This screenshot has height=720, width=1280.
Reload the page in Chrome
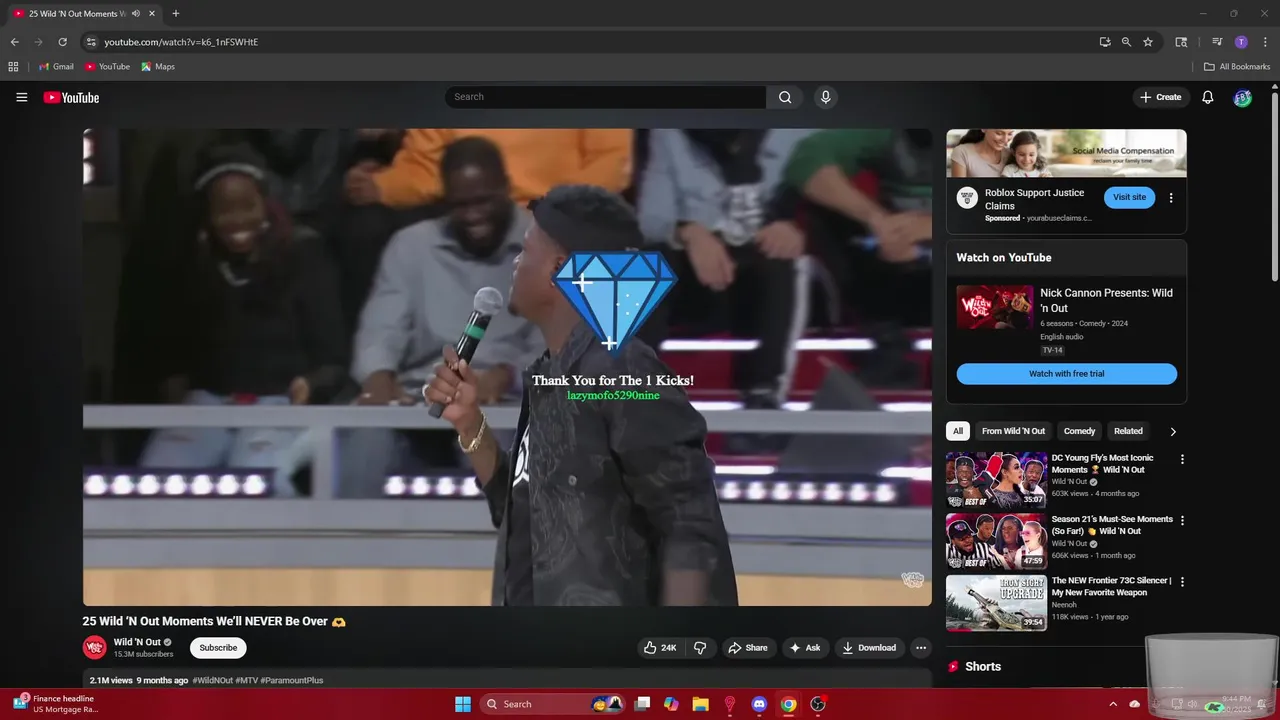click(62, 42)
